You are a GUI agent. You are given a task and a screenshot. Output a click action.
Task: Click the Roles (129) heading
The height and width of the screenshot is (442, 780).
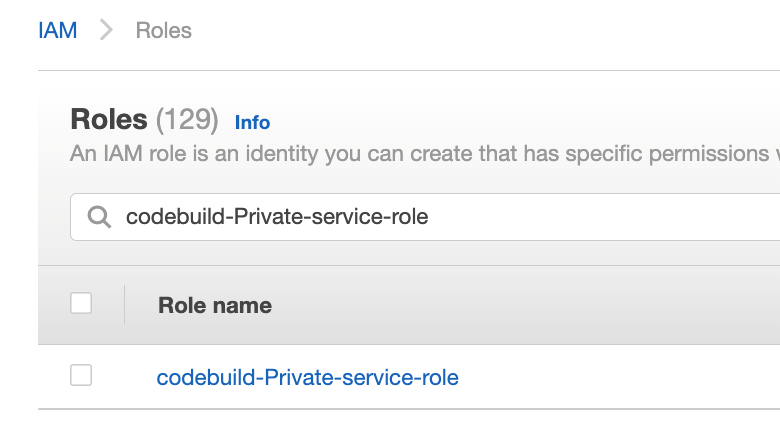click(144, 119)
